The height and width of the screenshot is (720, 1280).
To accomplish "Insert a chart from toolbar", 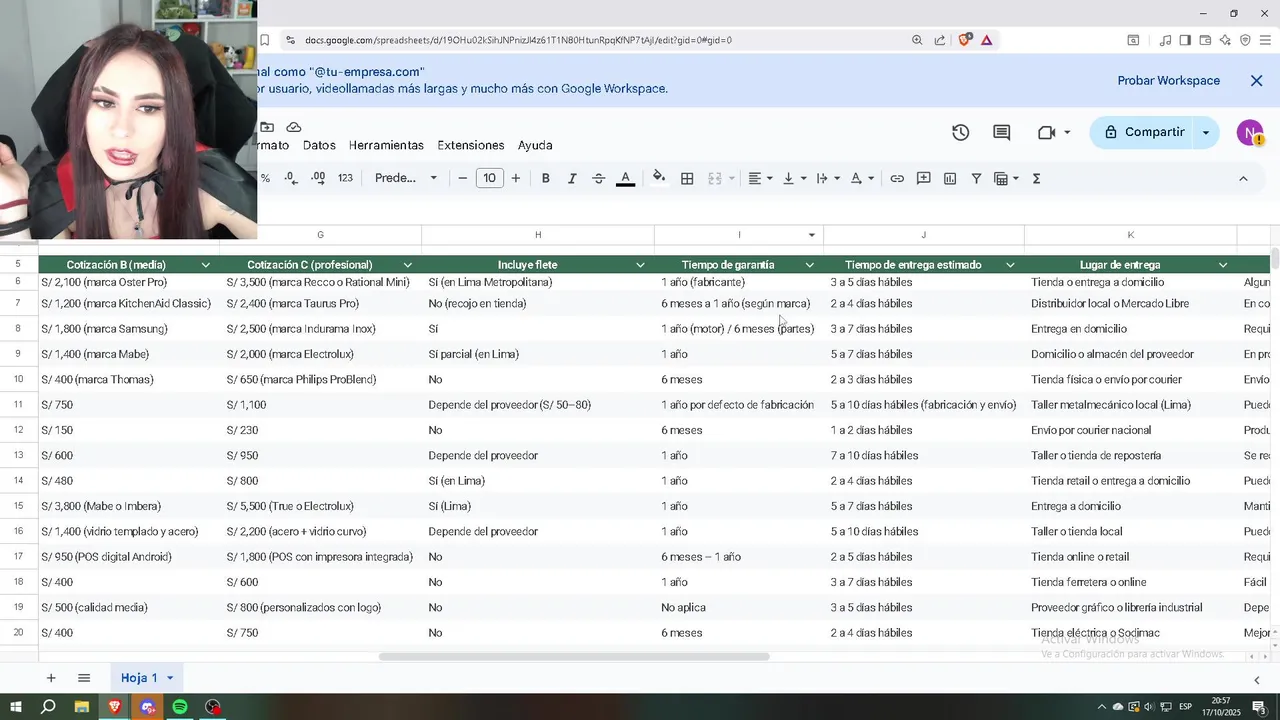I will [x=950, y=178].
